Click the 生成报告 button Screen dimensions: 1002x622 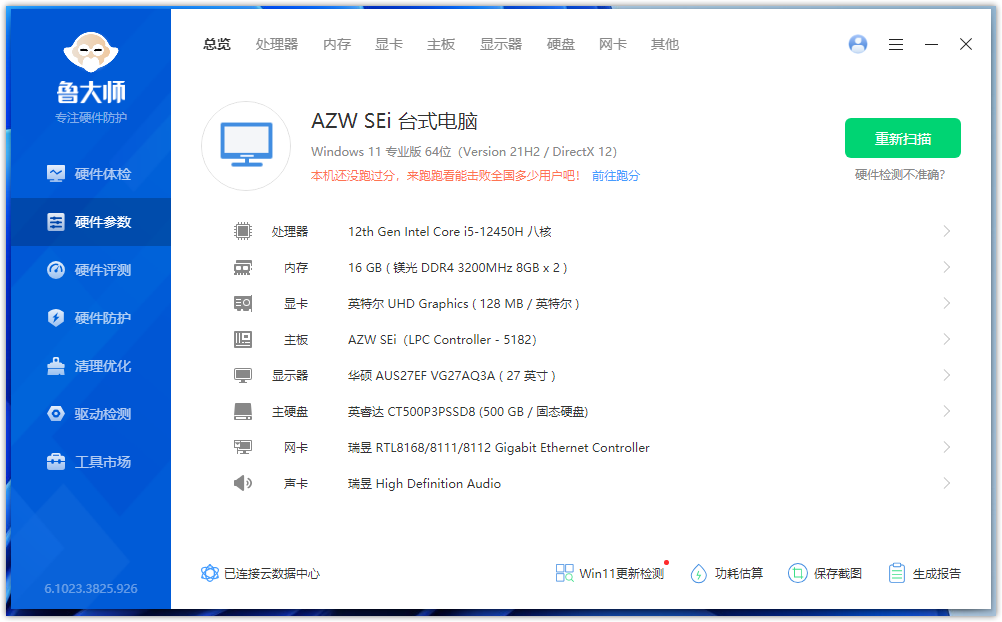click(x=925, y=574)
